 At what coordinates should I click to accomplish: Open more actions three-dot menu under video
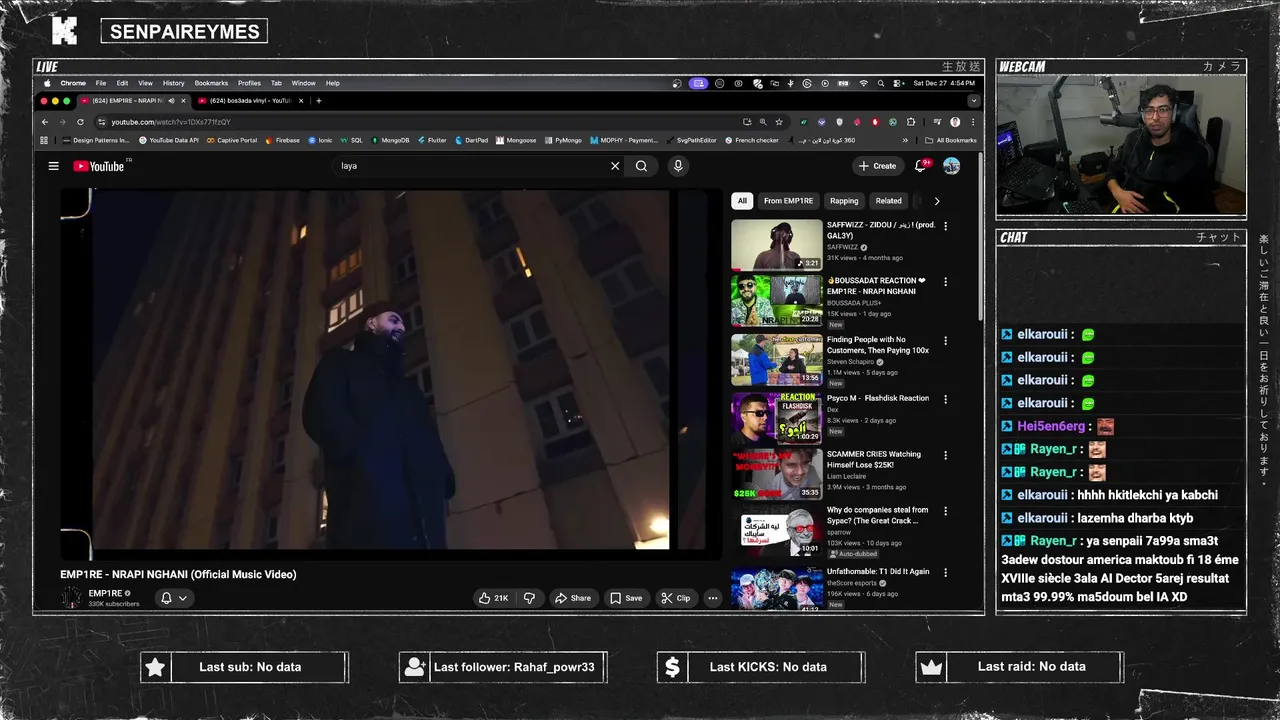tap(712, 598)
